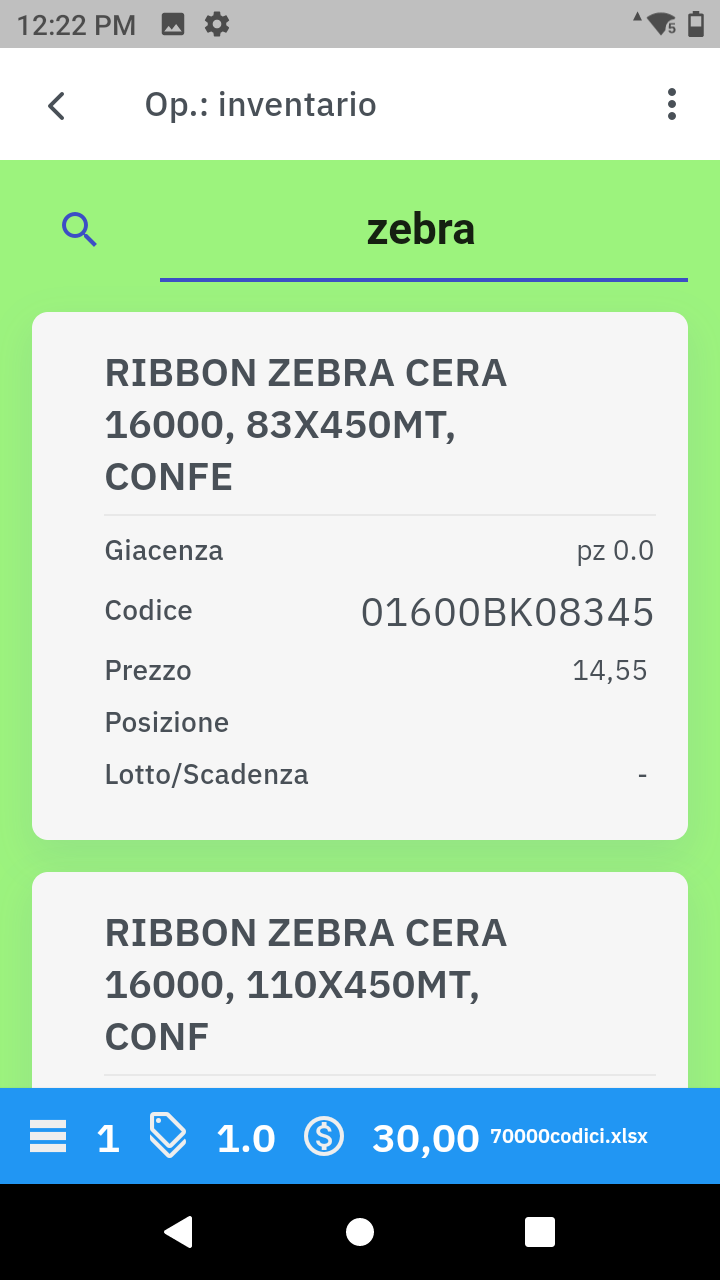
Task: Open the list icon in bottom bar
Action: 48,1137
